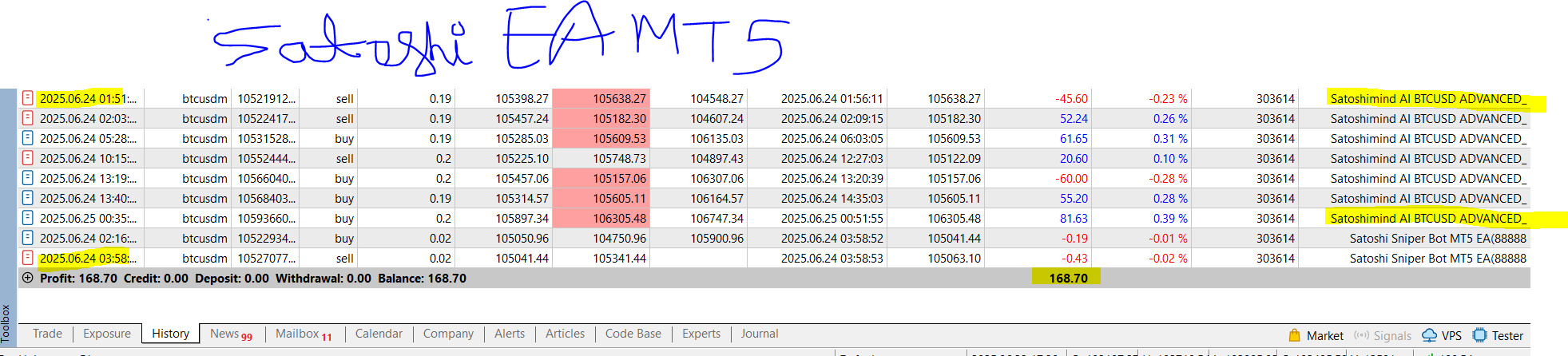Click the stop loss cell 105748.73
The height and width of the screenshot is (356, 1568).
pos(619,159)
